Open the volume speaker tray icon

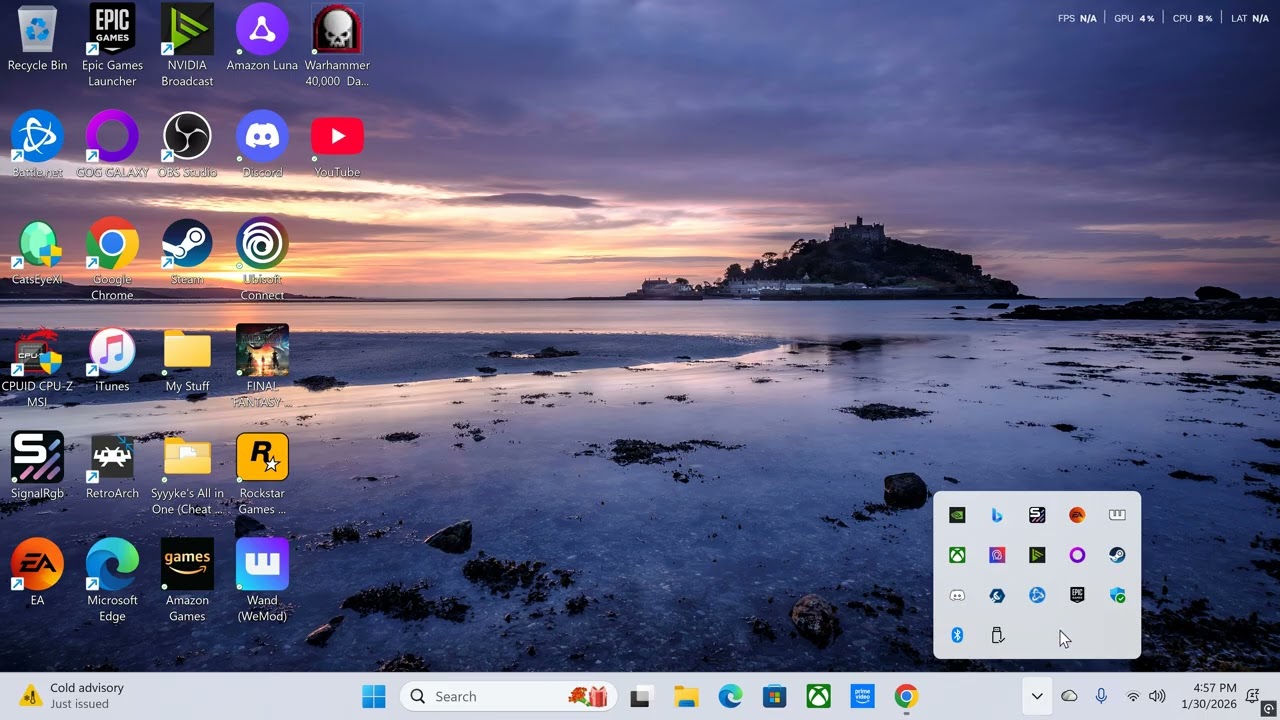tap(1157, 696)
